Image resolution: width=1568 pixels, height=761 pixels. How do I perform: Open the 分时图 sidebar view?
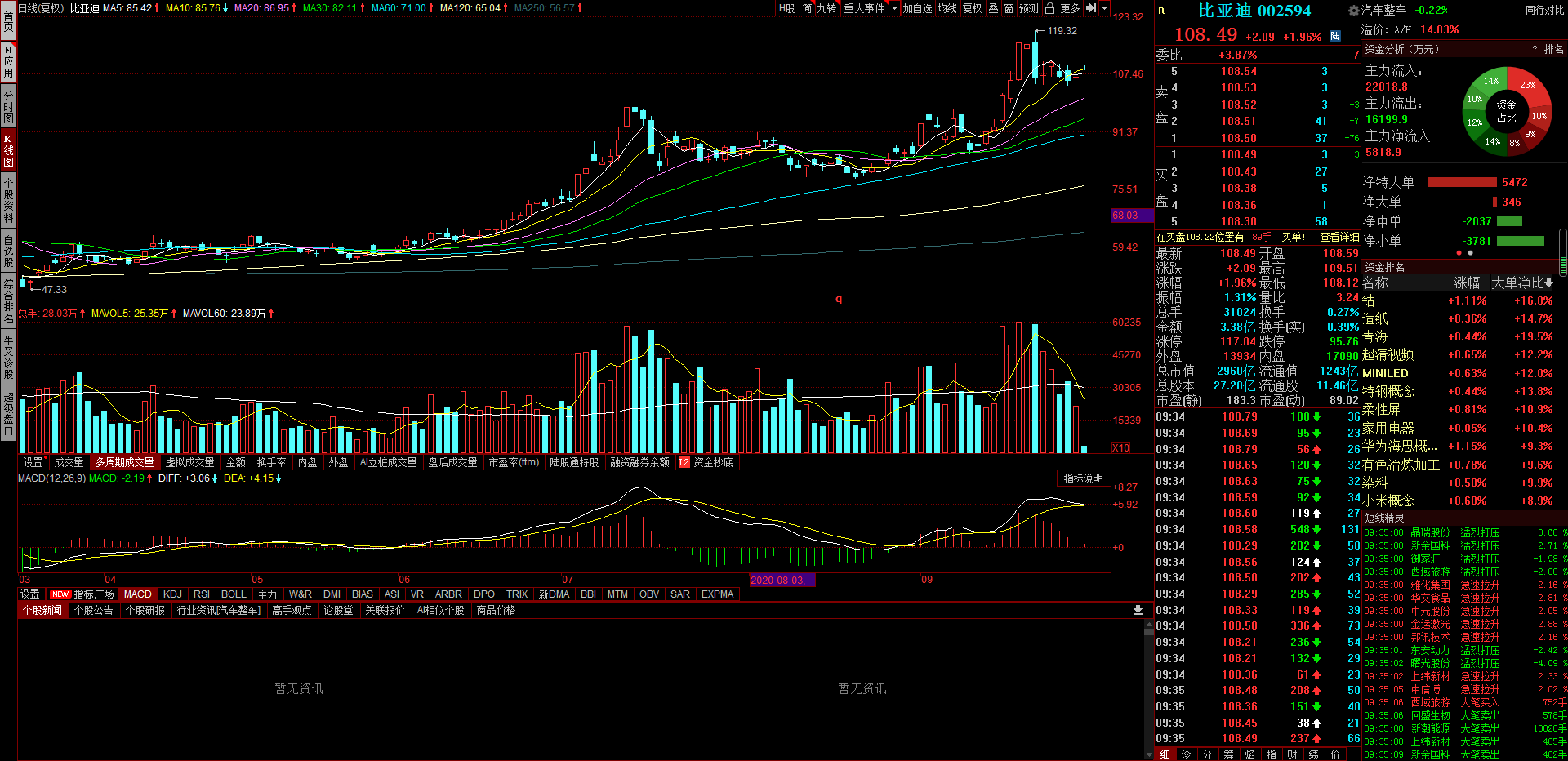(x=8, y=107)
